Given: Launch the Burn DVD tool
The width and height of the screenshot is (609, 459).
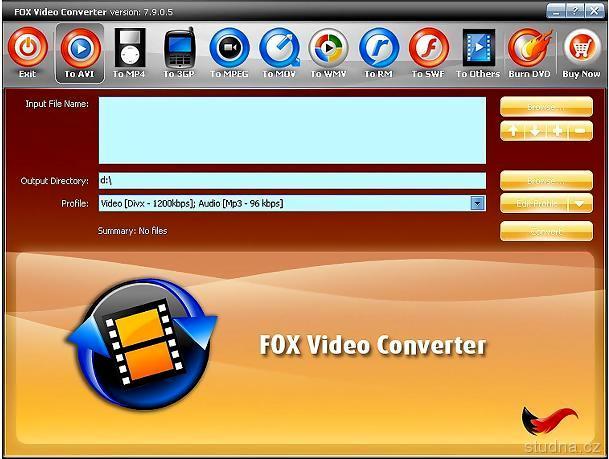Looking at the screenshot, I should point(530,53).
